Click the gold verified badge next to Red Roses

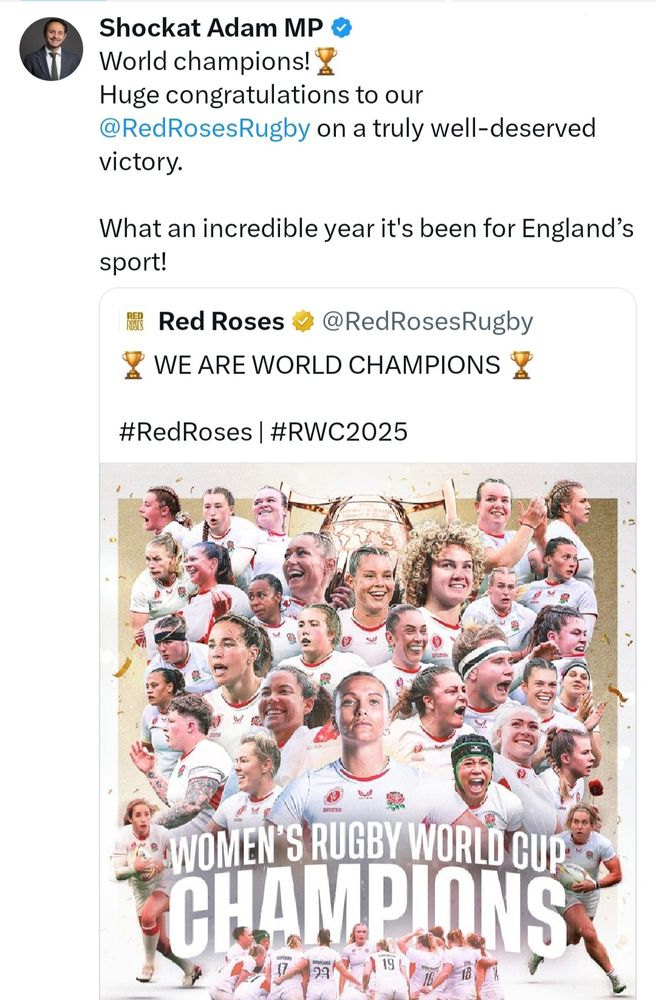[x=303, y=321]
